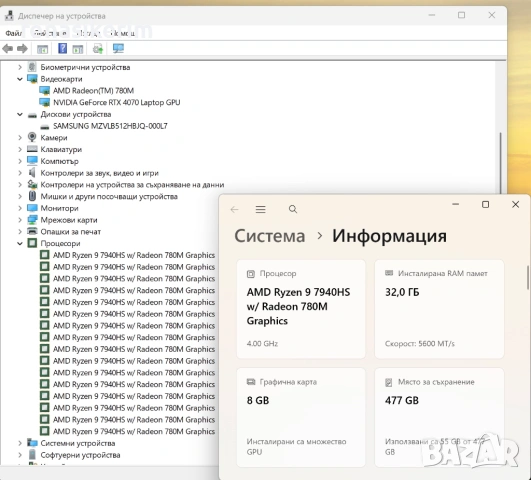Expand the Монитори node
The height and width of the screenshot is (480, 531).
(x=20, y=208)
